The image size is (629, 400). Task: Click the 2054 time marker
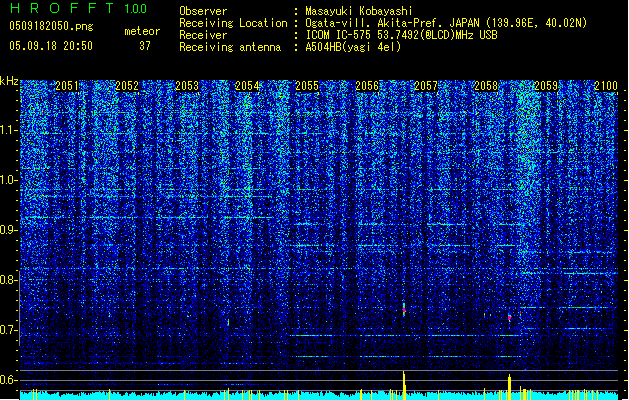(x=247, y=86)
